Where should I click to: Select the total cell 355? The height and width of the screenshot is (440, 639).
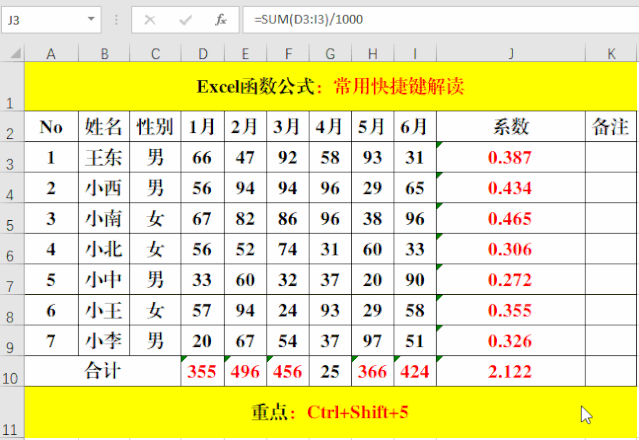coord(203,371)
